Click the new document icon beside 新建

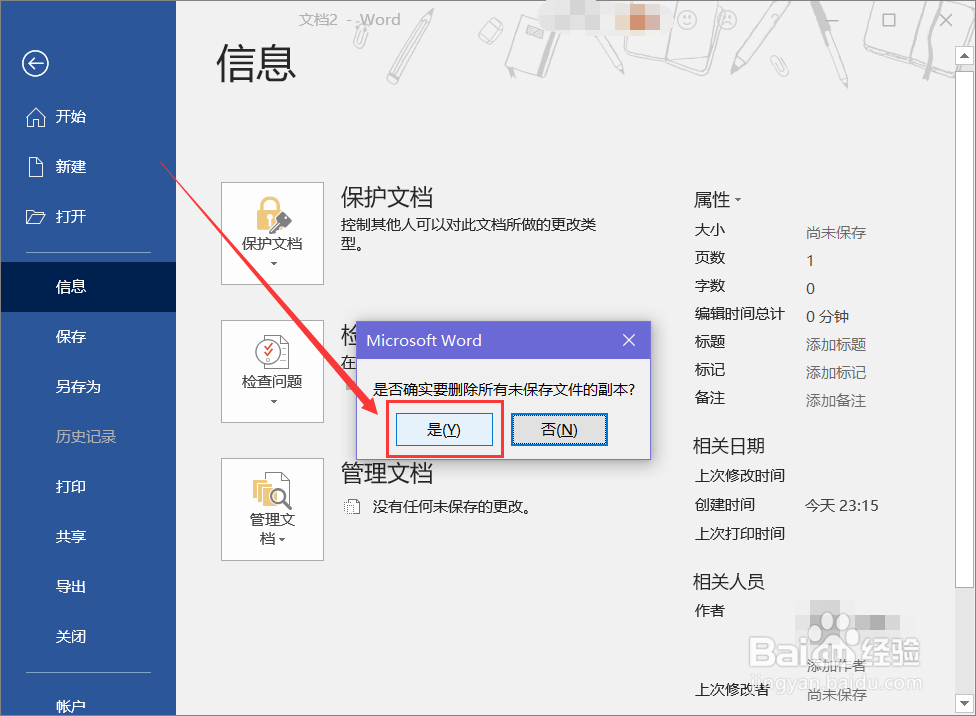click(x=34, y=166)
